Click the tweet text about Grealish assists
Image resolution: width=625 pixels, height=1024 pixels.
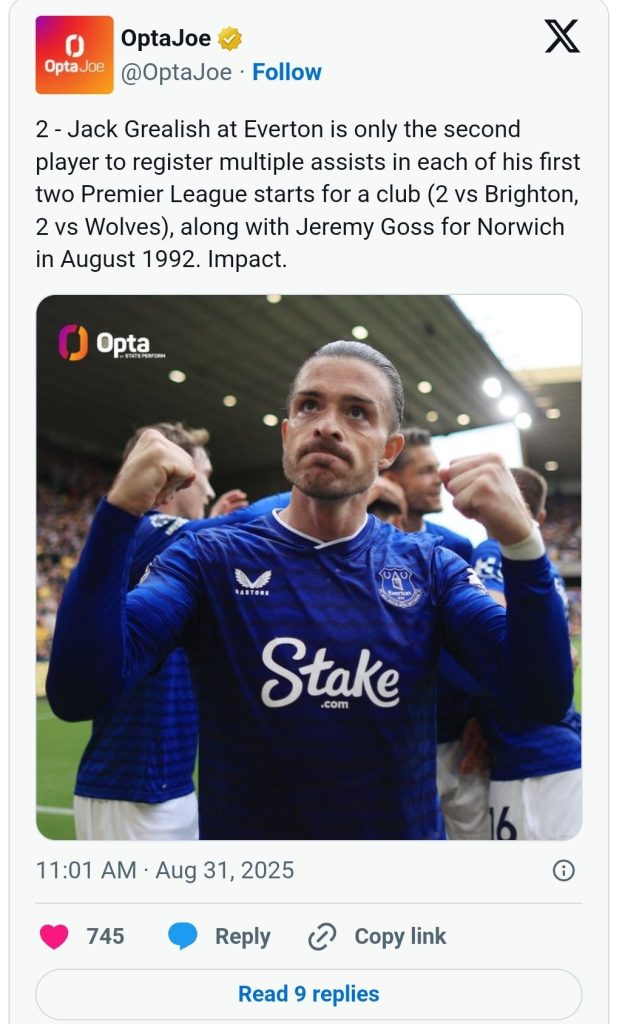(308, 194)
